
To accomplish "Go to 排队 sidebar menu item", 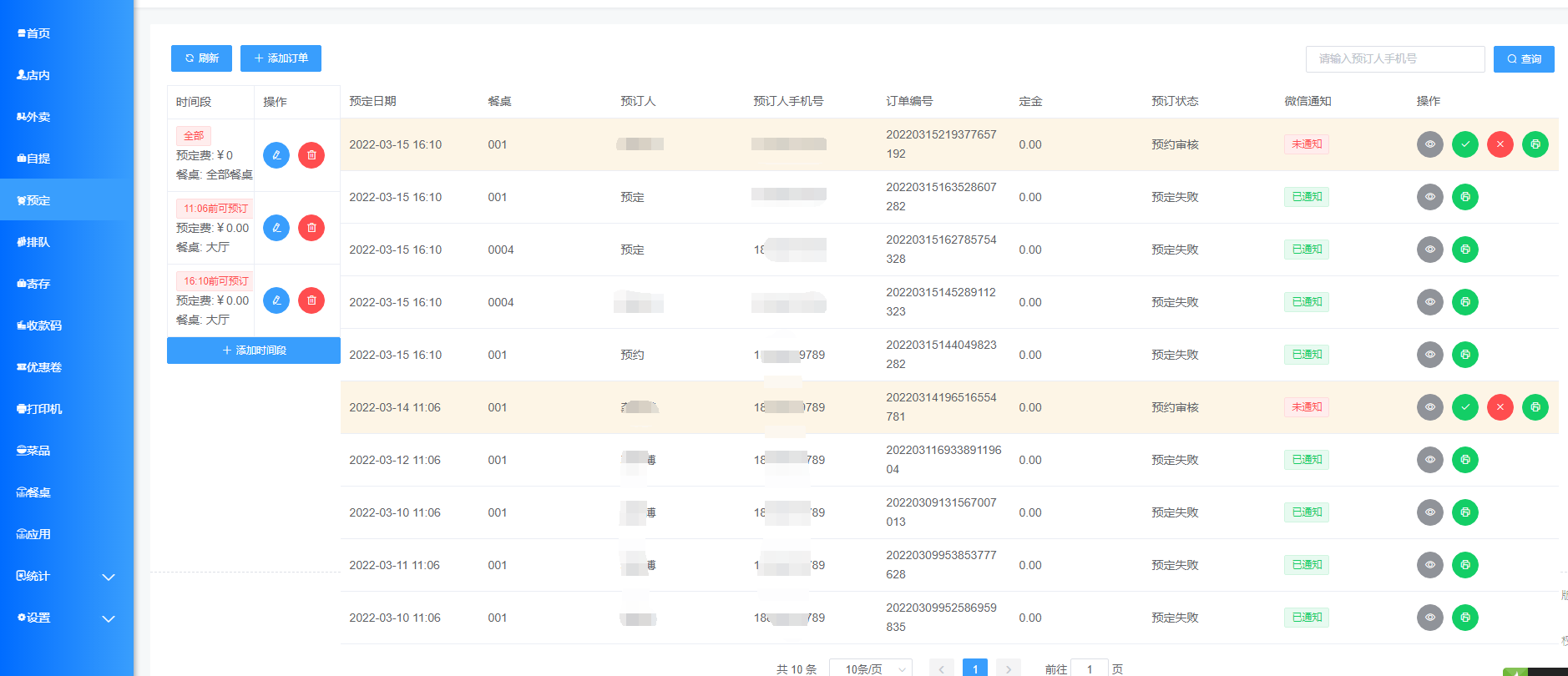I will point(33,242).
